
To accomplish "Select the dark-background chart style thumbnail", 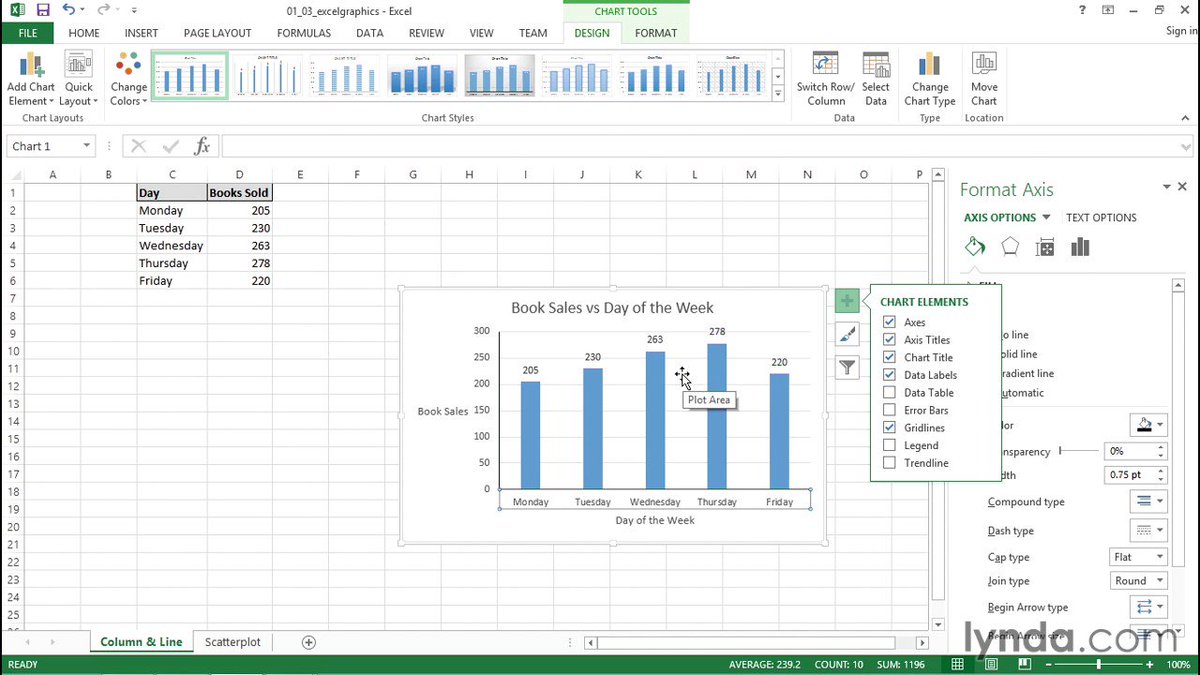I will (499, 75).
